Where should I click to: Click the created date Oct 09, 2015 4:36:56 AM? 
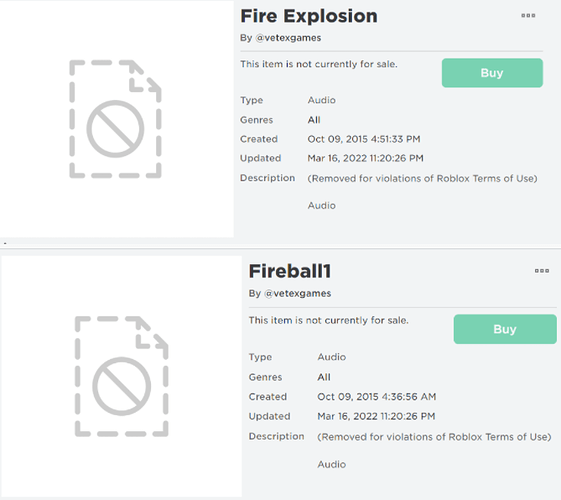pyautogui.click(x=376, y=397)
